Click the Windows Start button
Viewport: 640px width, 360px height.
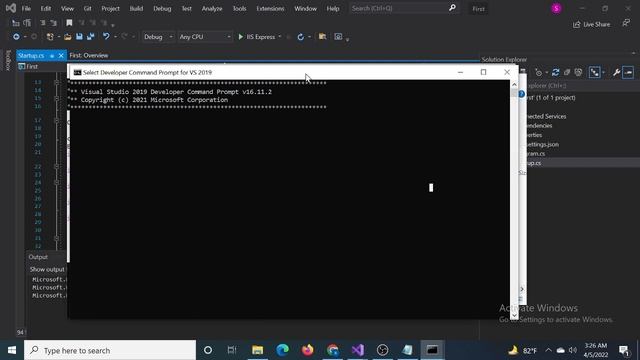click(x=12, y=350)
